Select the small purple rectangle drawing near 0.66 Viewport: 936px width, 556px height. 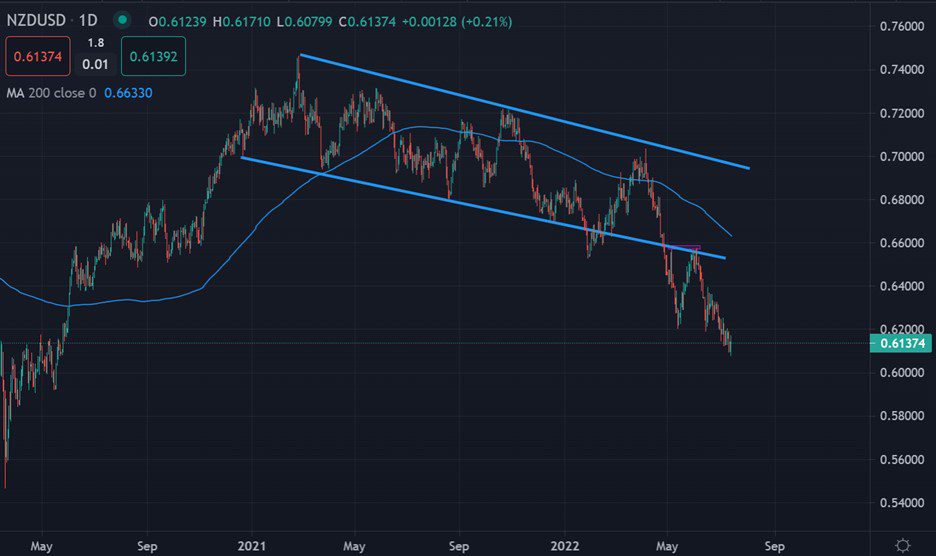683,248
